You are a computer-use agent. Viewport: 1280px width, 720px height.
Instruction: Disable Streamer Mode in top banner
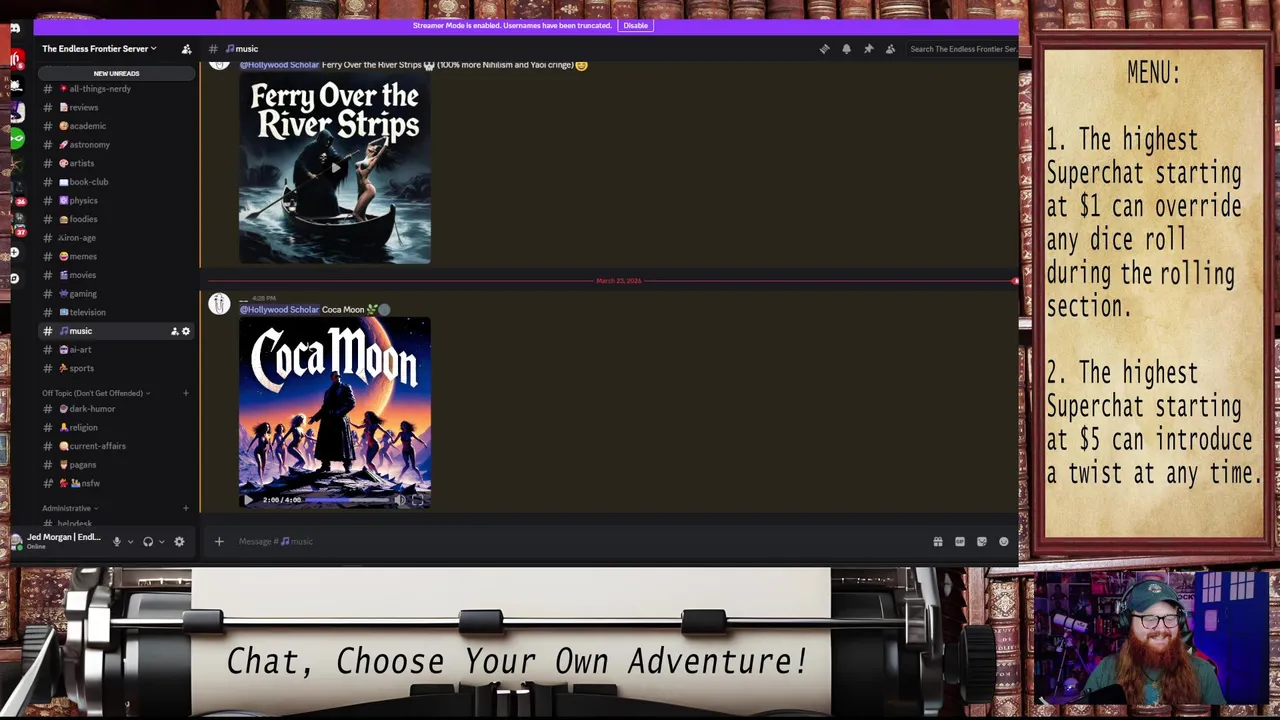tap(635, 26)
